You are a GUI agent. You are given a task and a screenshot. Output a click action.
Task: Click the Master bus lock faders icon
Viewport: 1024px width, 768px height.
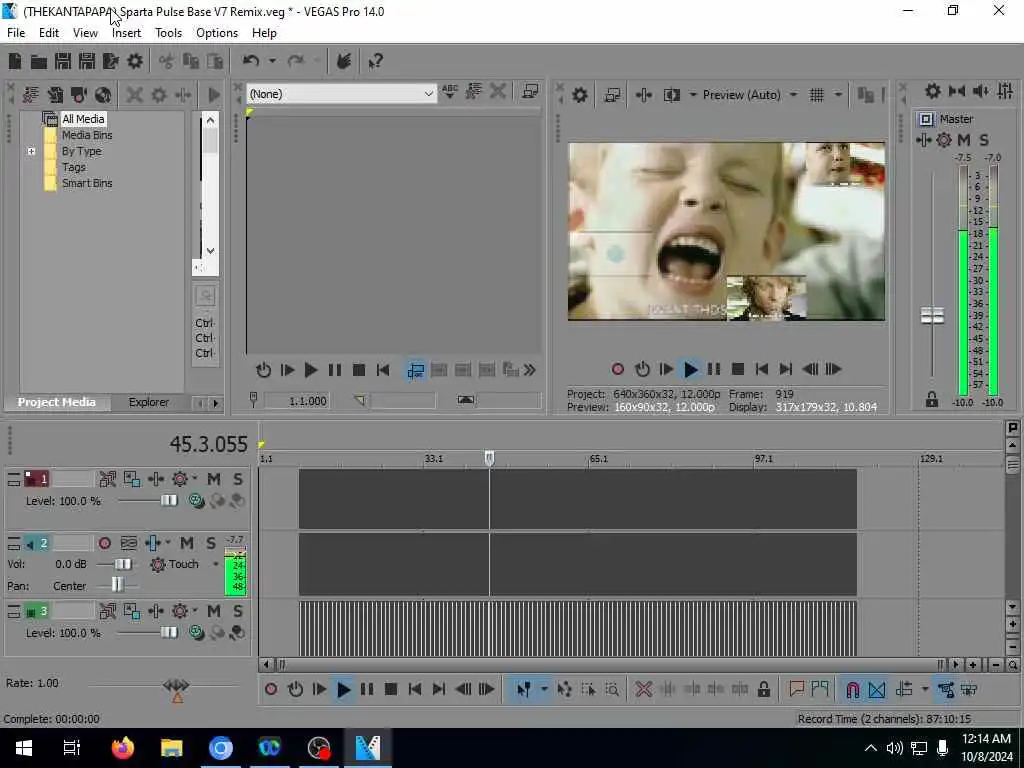coord(932,399)
